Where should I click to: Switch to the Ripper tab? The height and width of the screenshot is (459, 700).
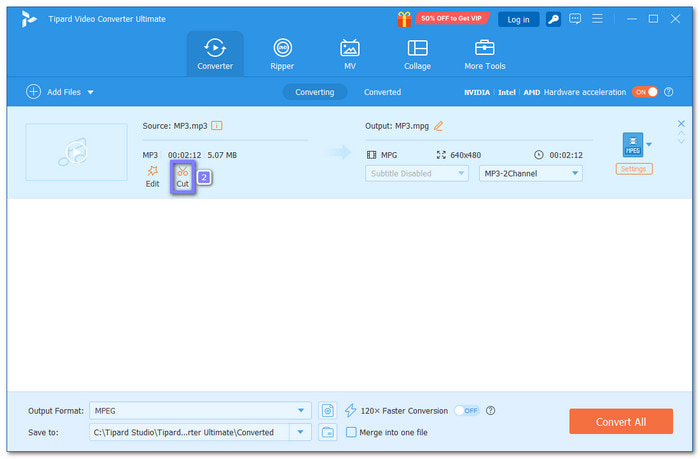tap(283, 54)
